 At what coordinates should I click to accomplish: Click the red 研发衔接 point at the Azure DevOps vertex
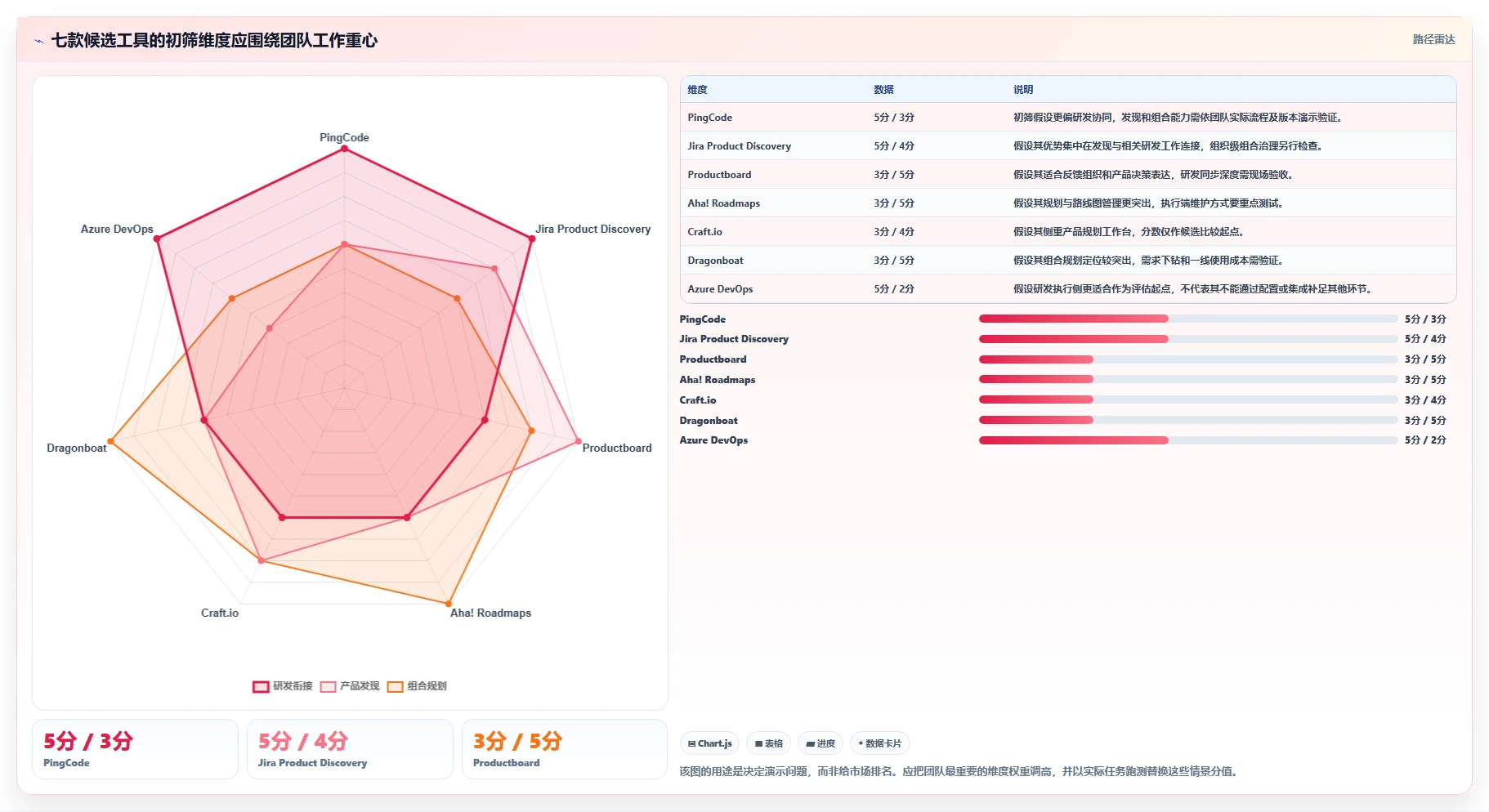click(x=158, y=239)
